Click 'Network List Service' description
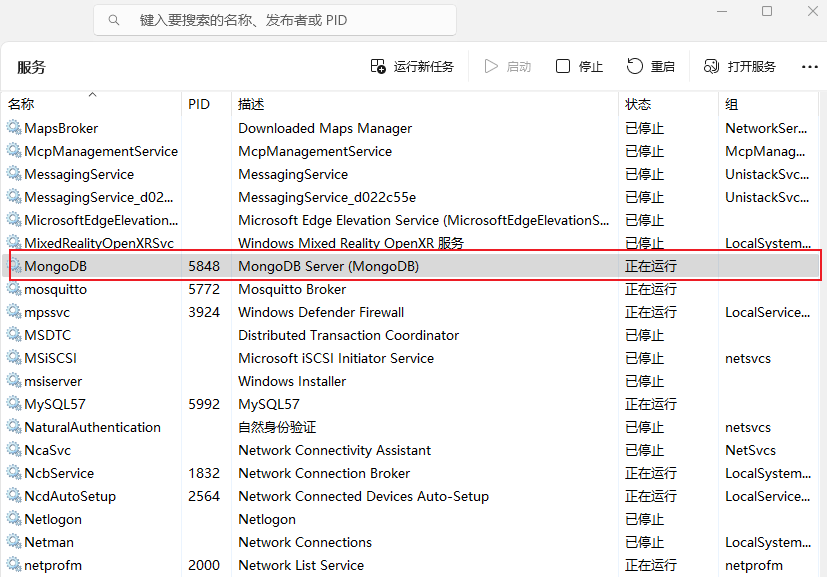Viewport: 827px width, 577px height. pos(301,565)
